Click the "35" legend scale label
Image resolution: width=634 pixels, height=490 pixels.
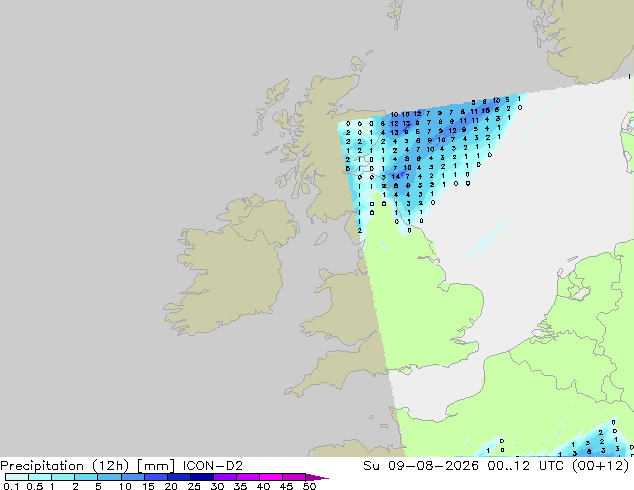[240, 486]
